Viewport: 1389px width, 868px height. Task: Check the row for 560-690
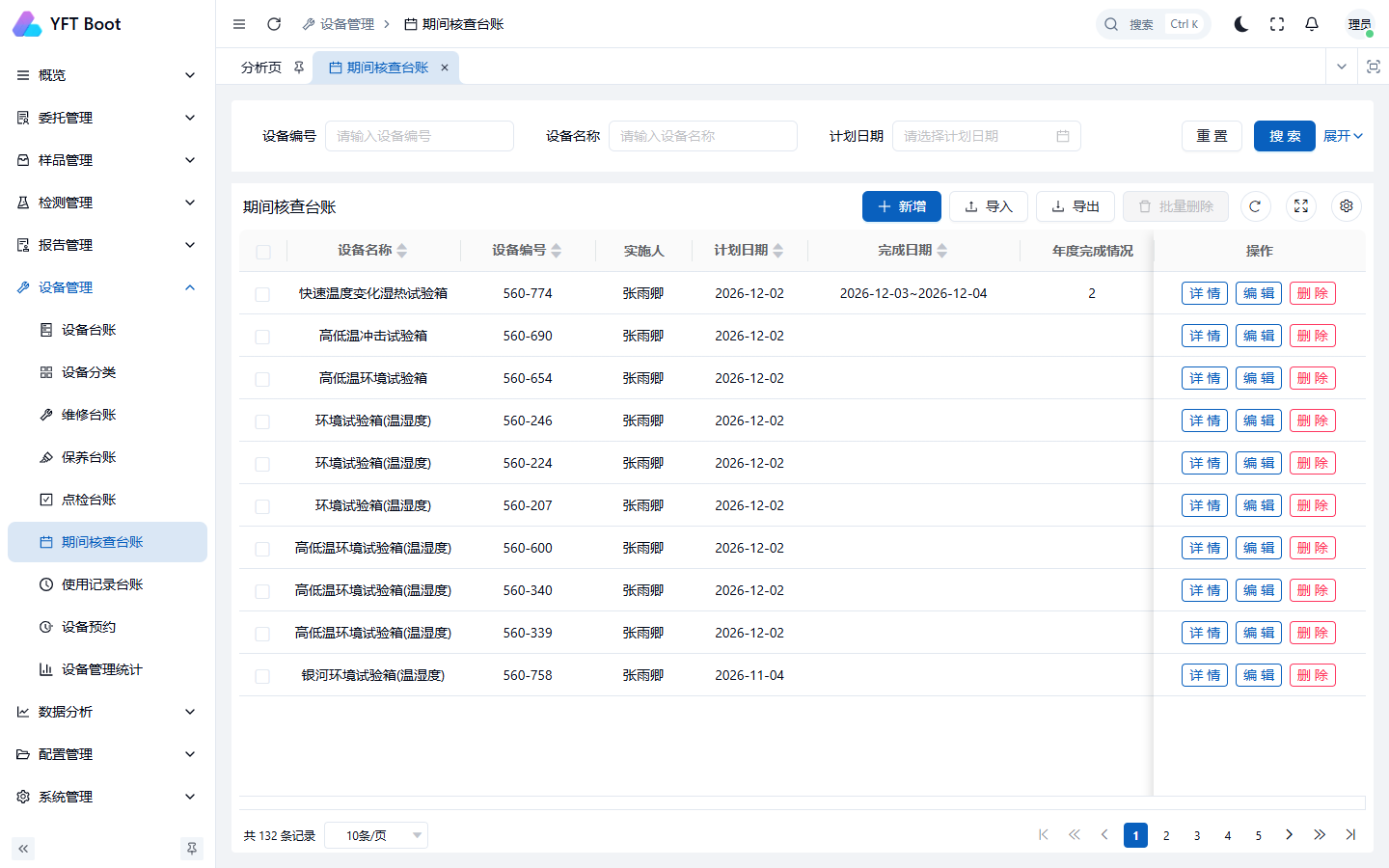pyautogui.click(x=262, y=337)
